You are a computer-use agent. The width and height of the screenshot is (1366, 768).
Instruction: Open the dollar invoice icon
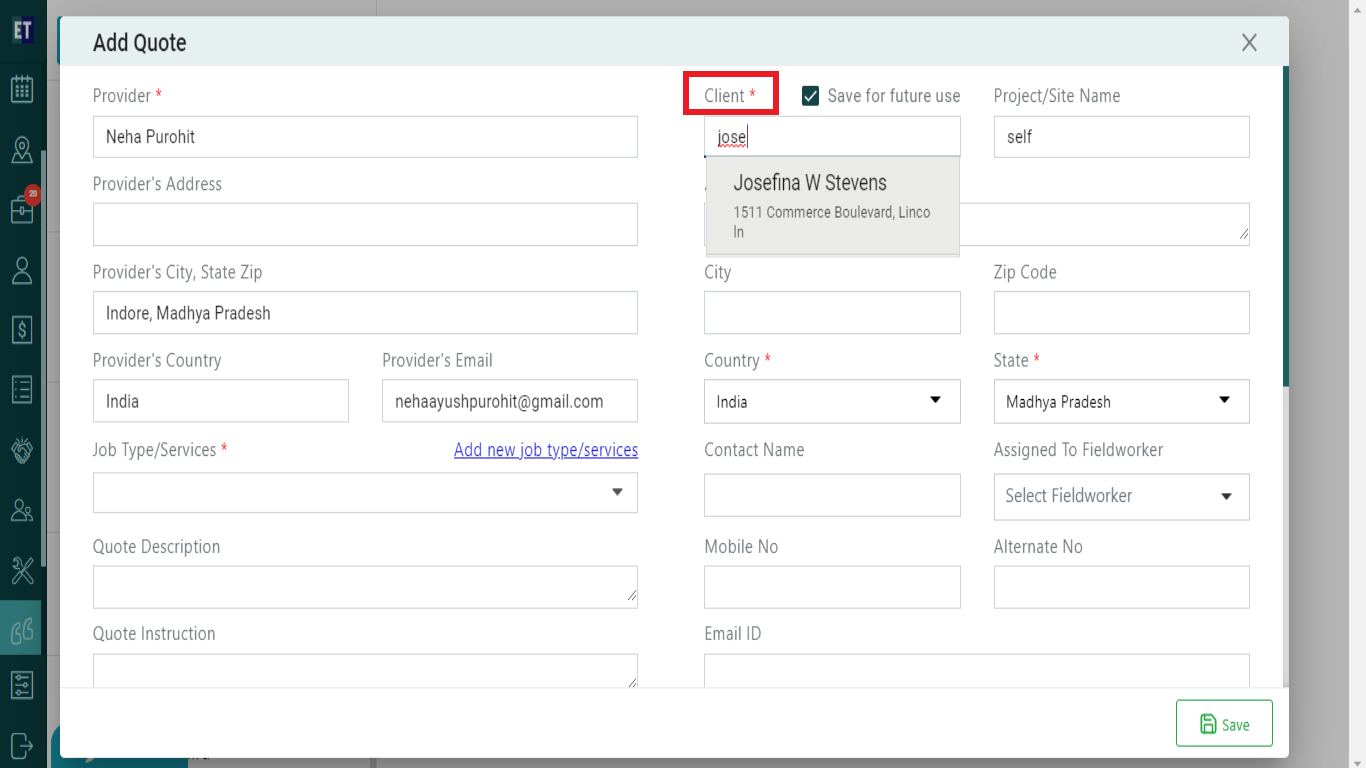pyautogui.click(x=22, y=329)
